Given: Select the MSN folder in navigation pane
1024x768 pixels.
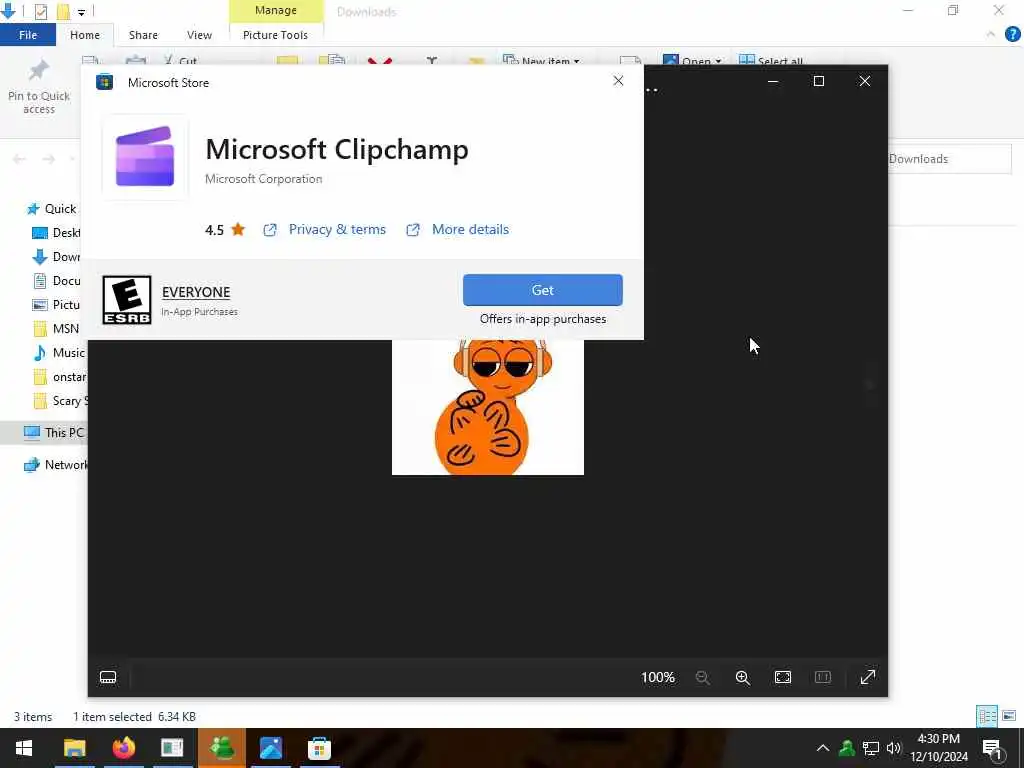Looking at the screenshot, I should tap(56, 328).
